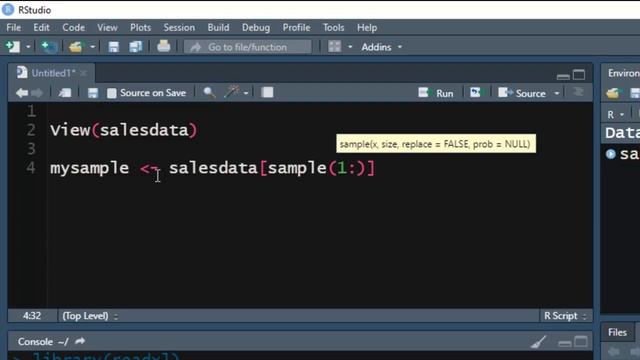The height and width of the screenshot is (360, 640).
Task: Expand recent files dropdown arrow
Action: click(93, 47)
